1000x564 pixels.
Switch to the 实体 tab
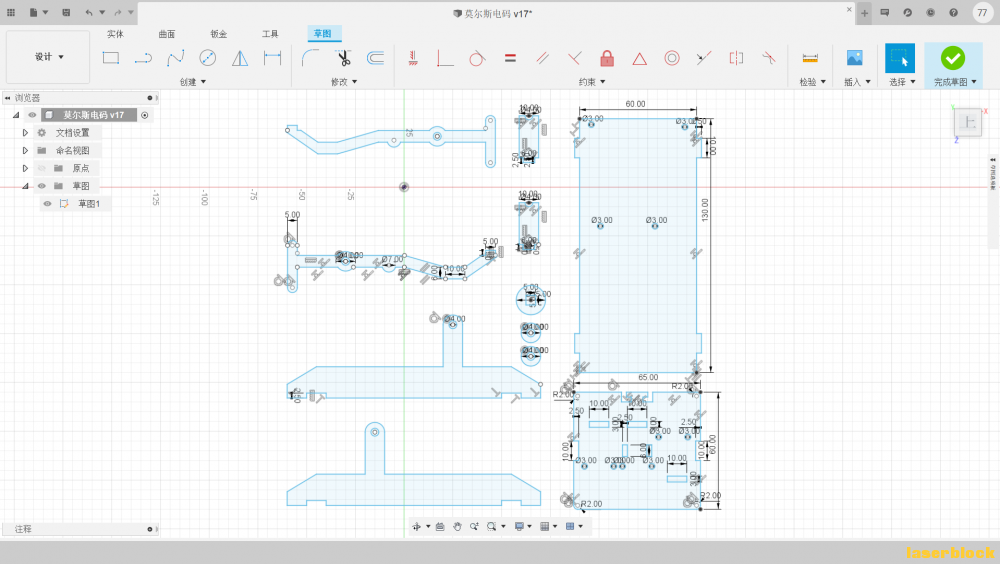tap(115, 34)
